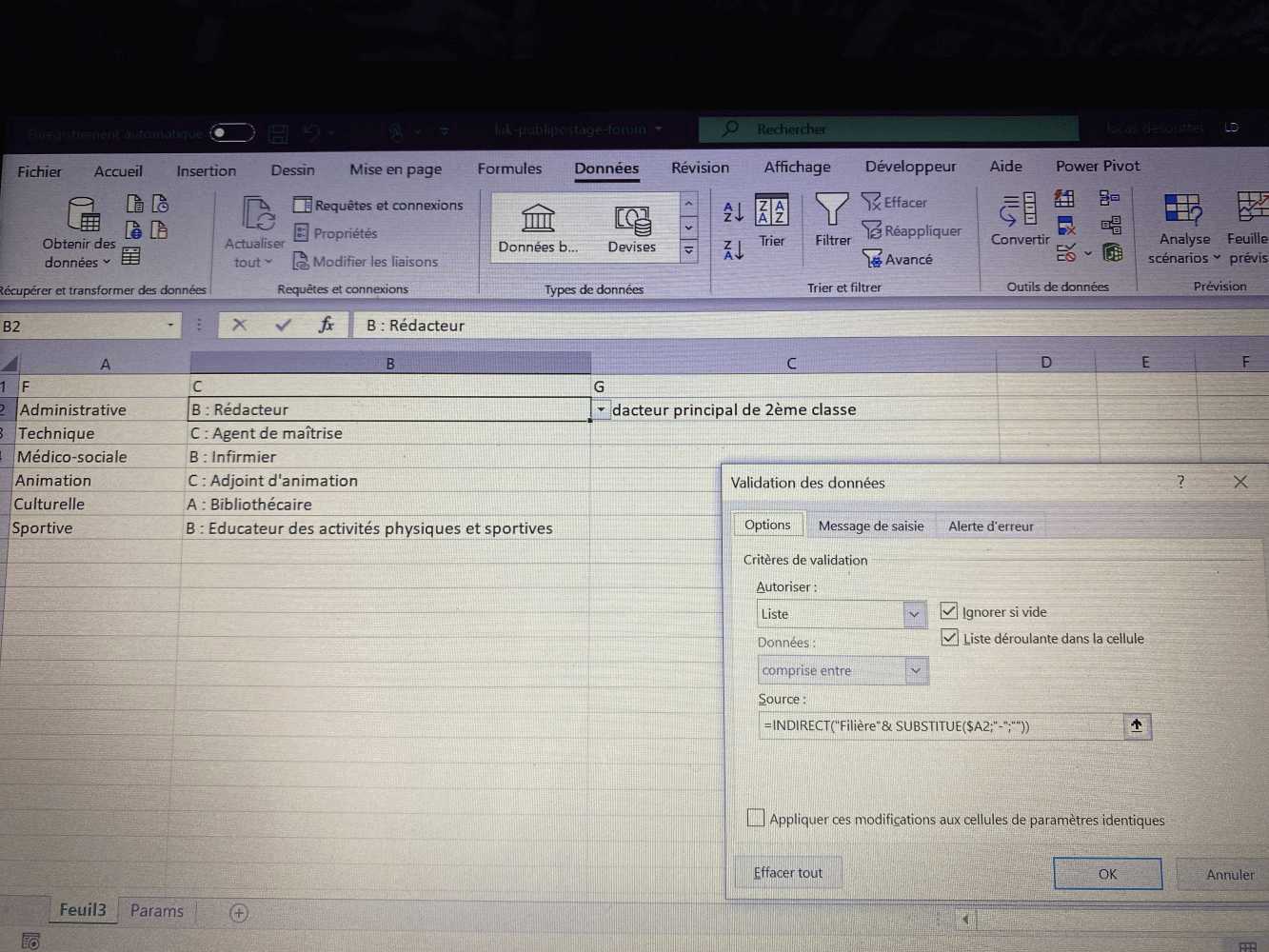Open the Données dropdown showing comprise entre
The width and height of the screenshot is (1269, 952).
(x=843, y=670)
